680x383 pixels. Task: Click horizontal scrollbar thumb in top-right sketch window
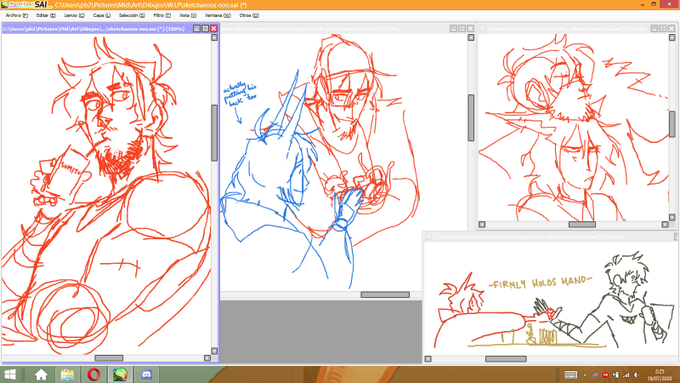coord(582,224)
